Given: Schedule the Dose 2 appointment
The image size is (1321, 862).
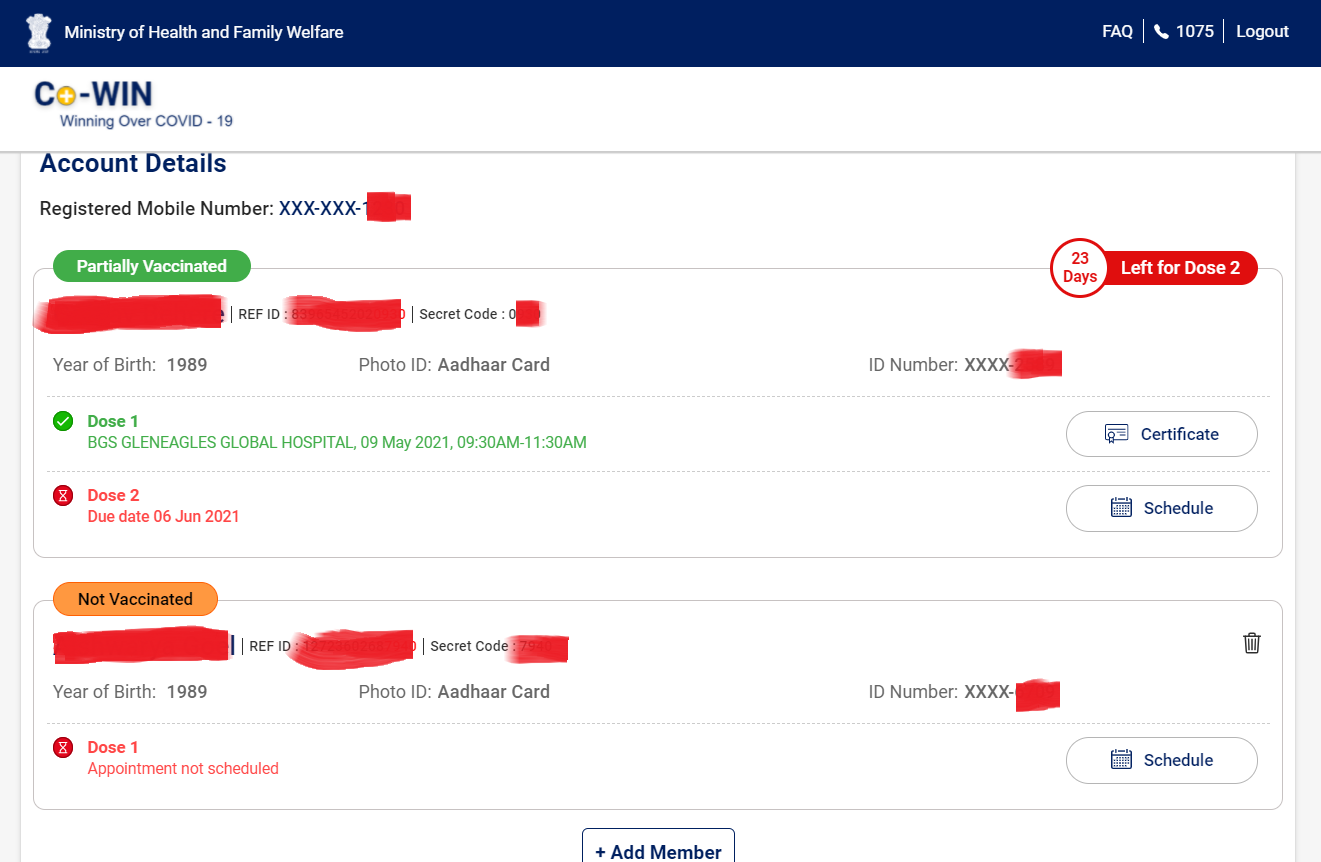Looking at the screenshot, I should pos(1161,508).
